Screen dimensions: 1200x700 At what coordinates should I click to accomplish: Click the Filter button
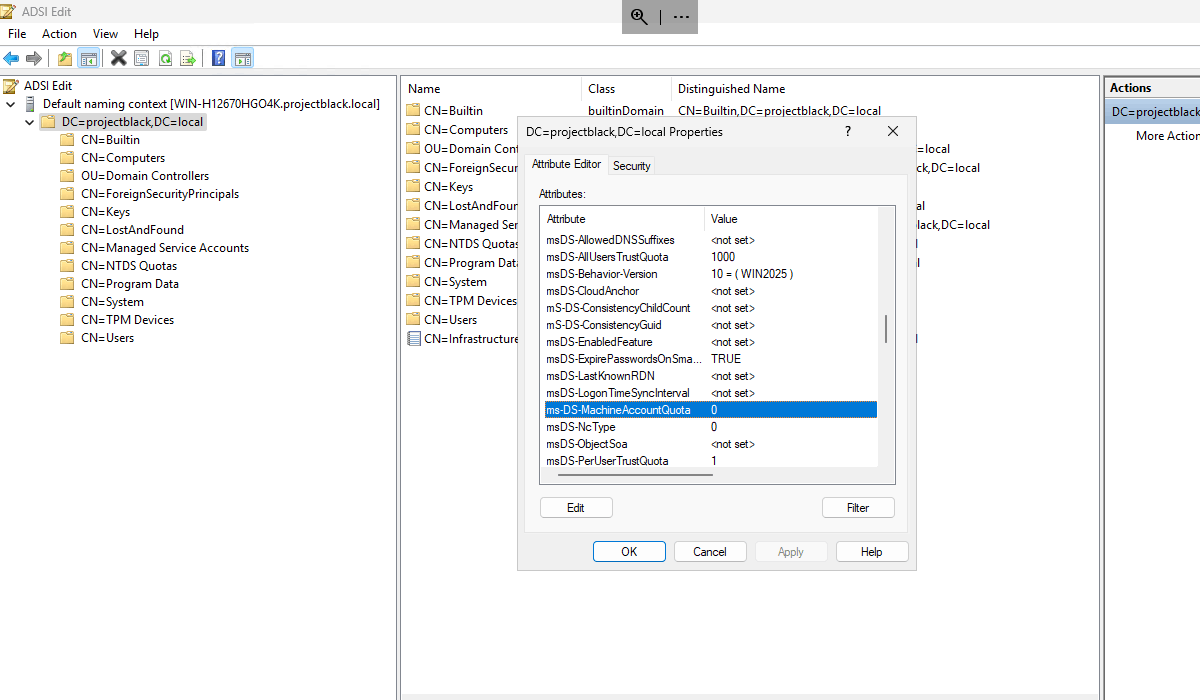click(858, 507)
